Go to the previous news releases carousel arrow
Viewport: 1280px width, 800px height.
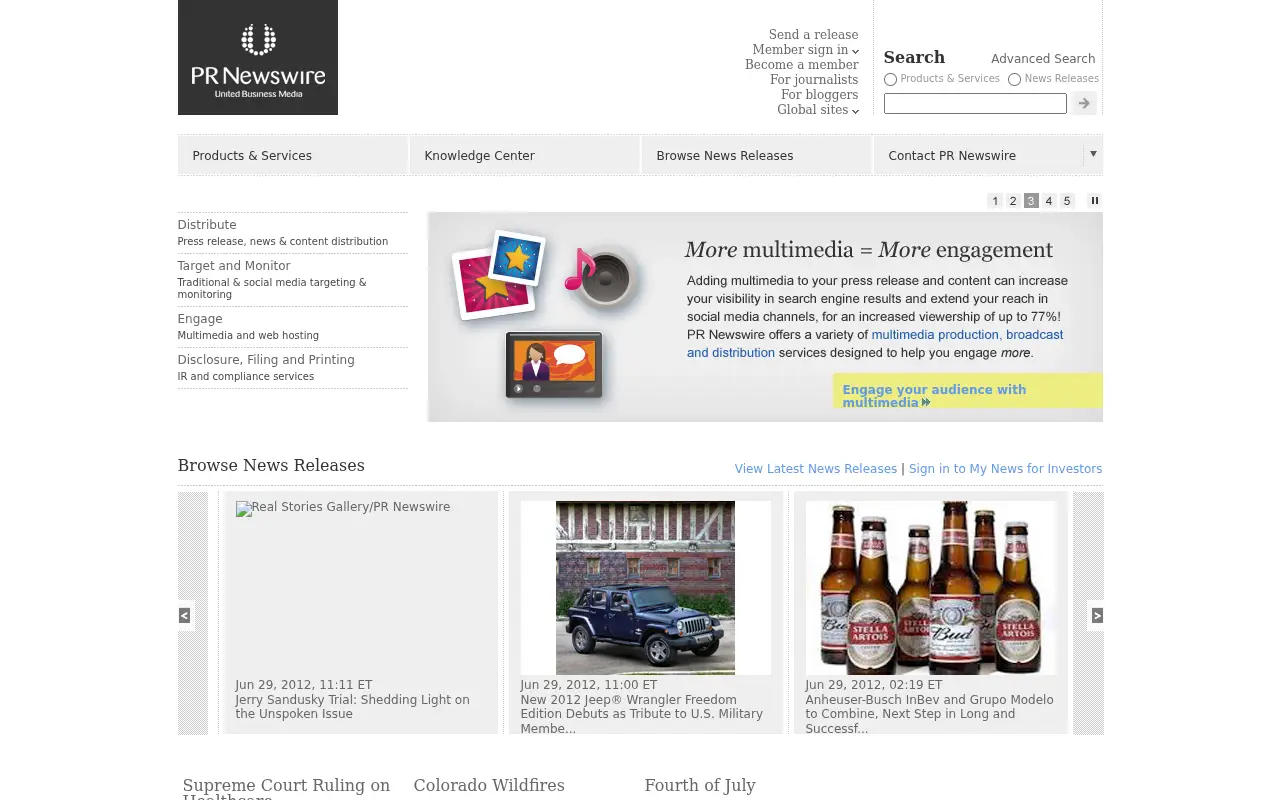[184, 615]
